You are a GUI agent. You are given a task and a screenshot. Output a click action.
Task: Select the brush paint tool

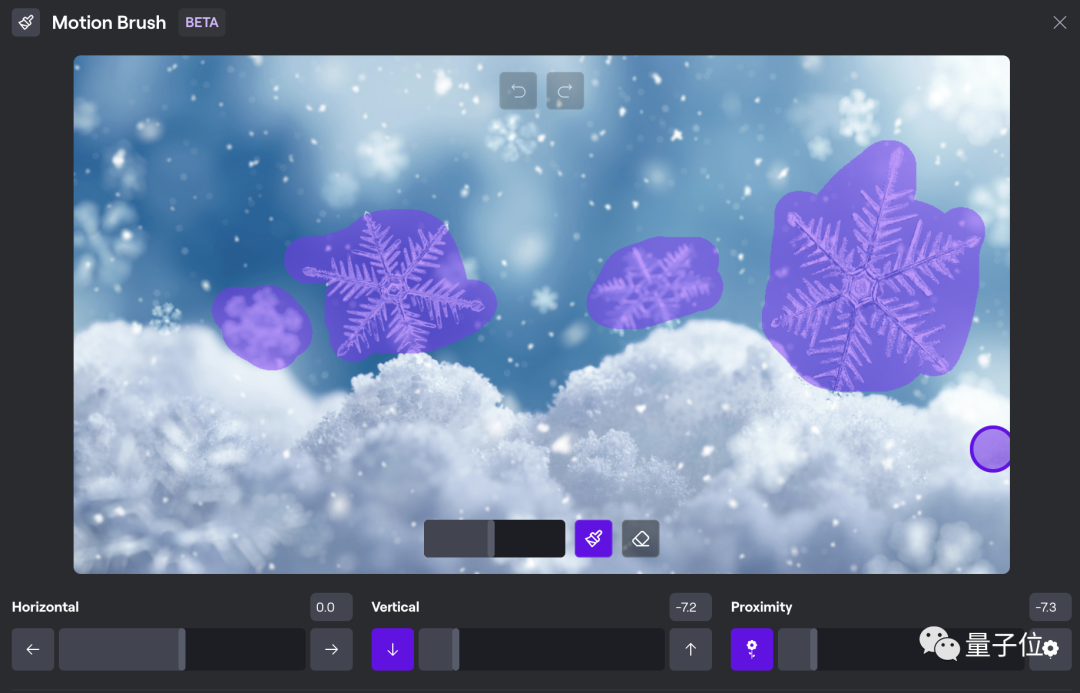[593, 539]
